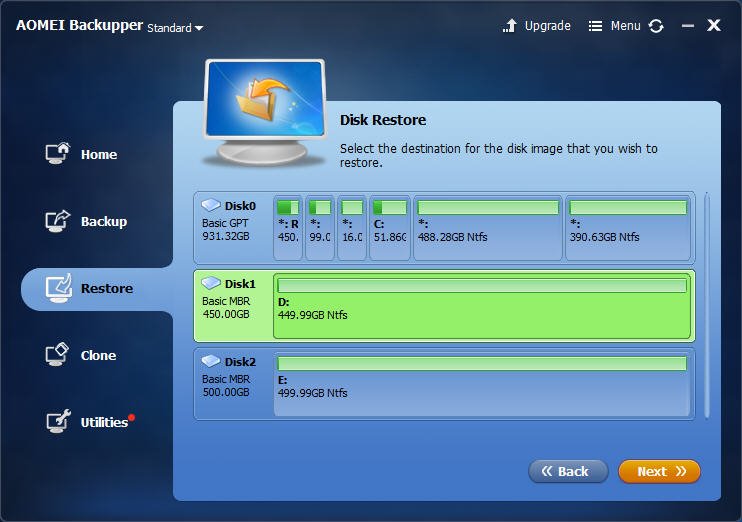742x522 pixels.
Task: Minimize the AOMEI Backupper window
Action: pos(688,26)
